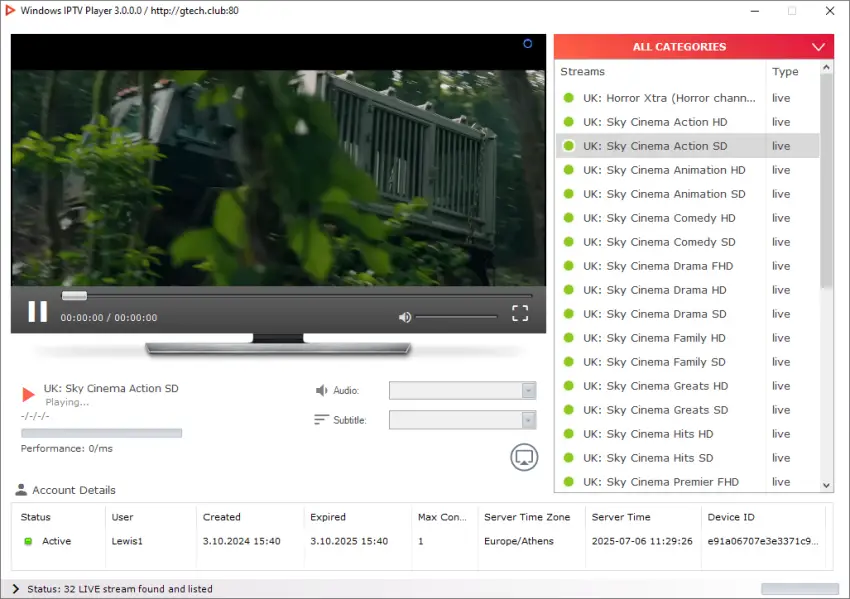Select UK: Sky Cinema Family HD
Screen dimensions: 850x599
tap(687, 338)
